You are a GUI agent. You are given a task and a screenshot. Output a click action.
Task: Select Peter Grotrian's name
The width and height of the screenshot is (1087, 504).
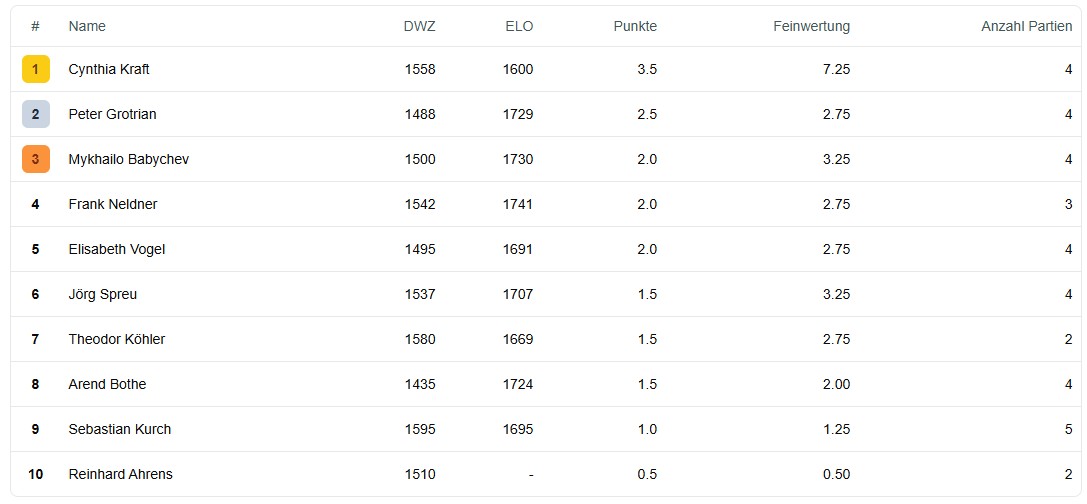click(x=112, y=114)
